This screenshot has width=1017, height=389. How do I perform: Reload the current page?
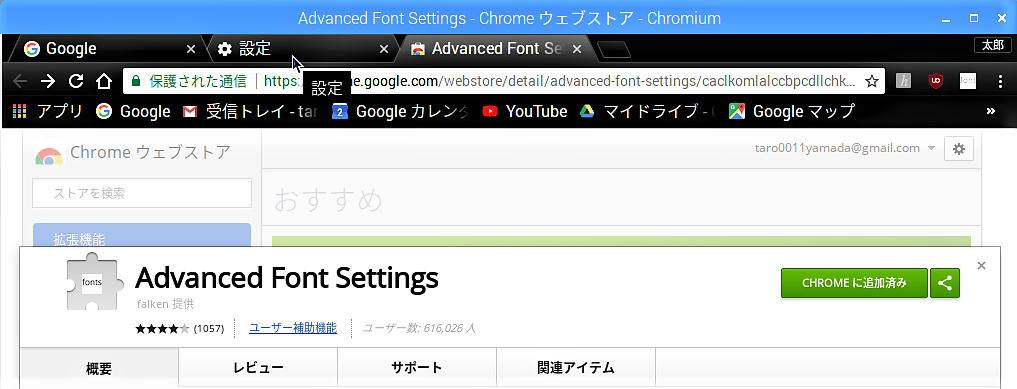(76, 81)
